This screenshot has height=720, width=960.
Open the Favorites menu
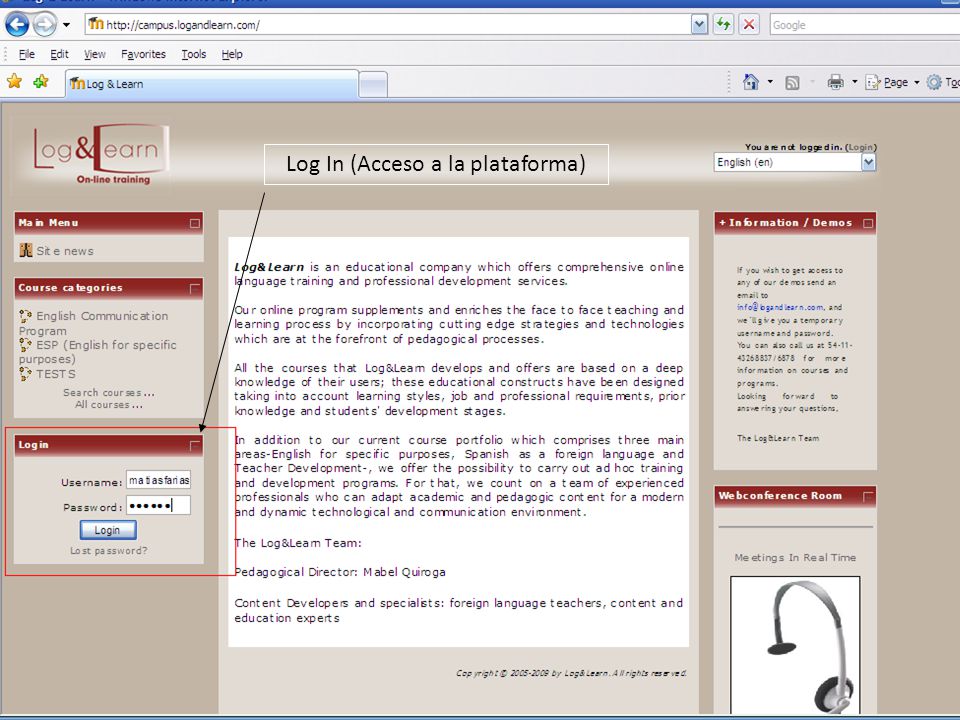[143, 54]
